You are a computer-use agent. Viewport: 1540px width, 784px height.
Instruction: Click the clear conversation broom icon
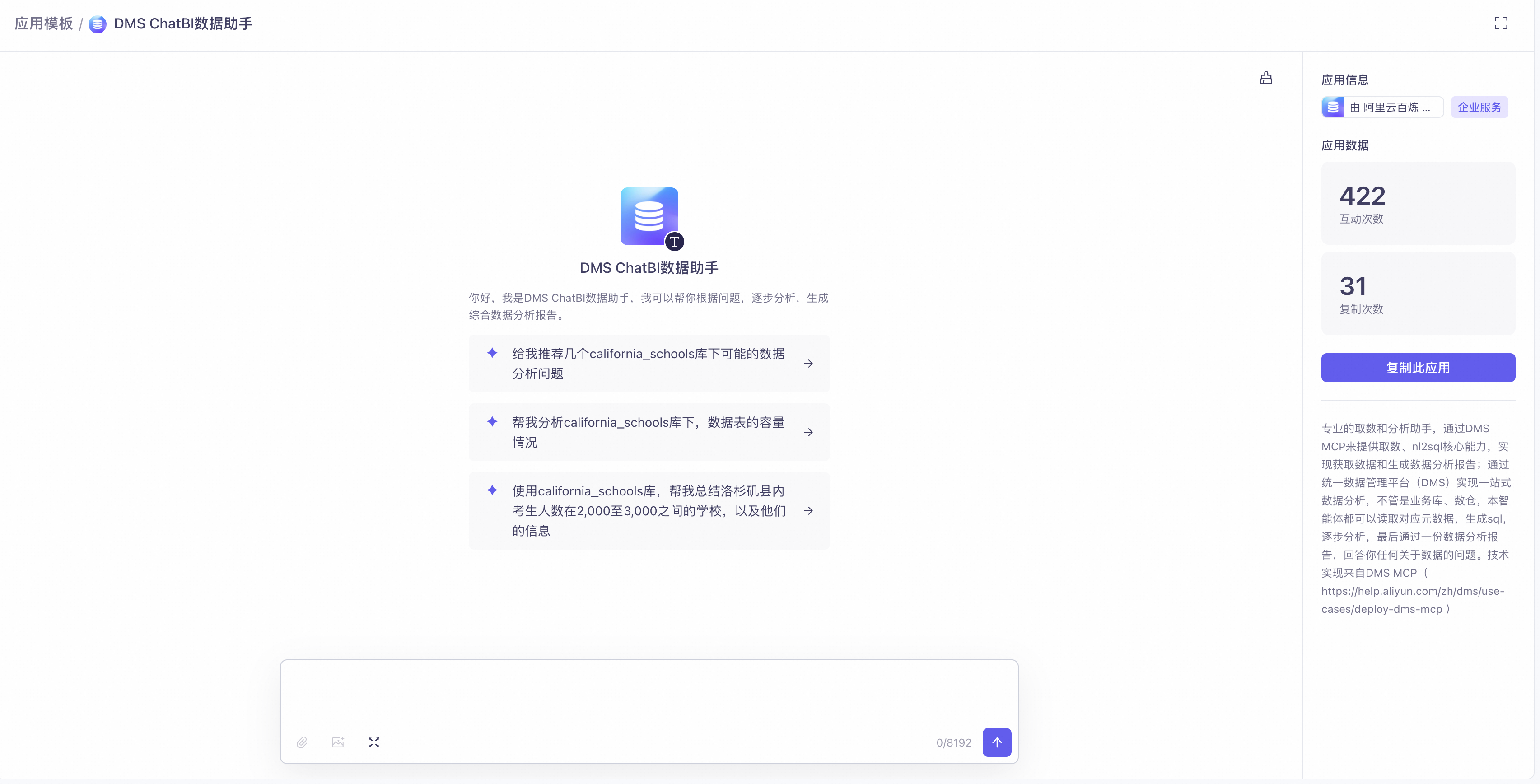pos(1265,78)
